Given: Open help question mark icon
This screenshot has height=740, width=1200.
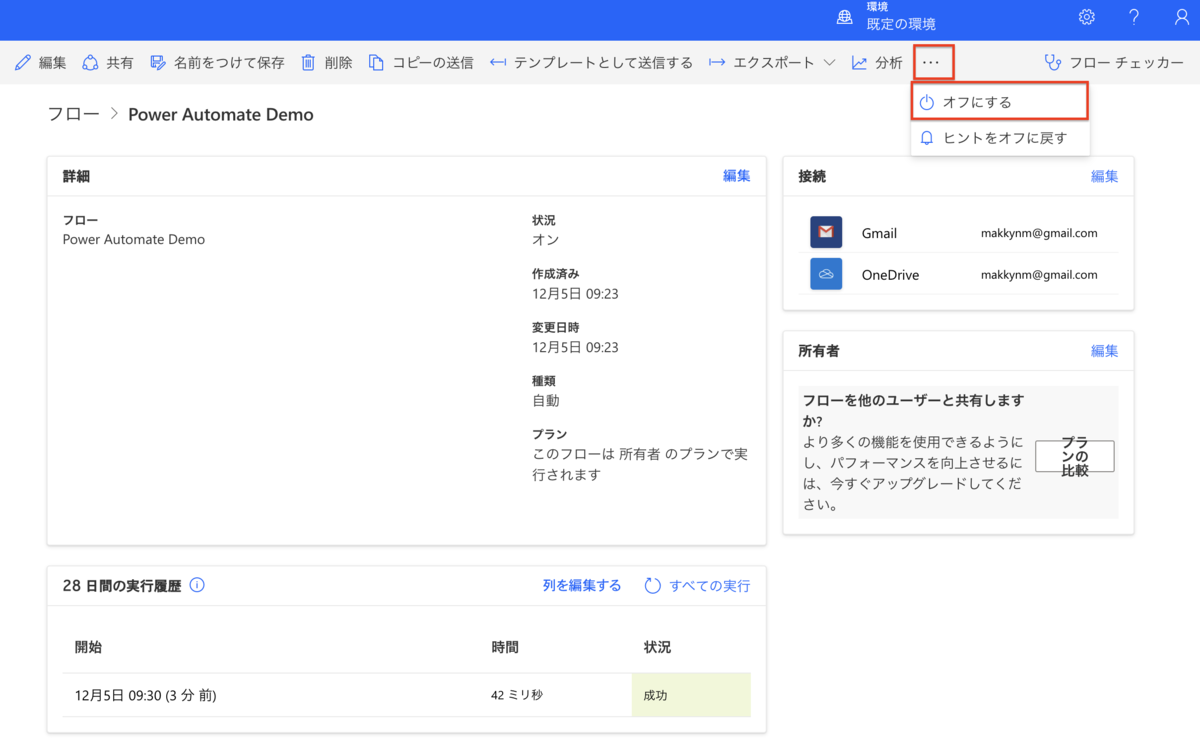Looking at the screenshot, I should (1134, 17).
